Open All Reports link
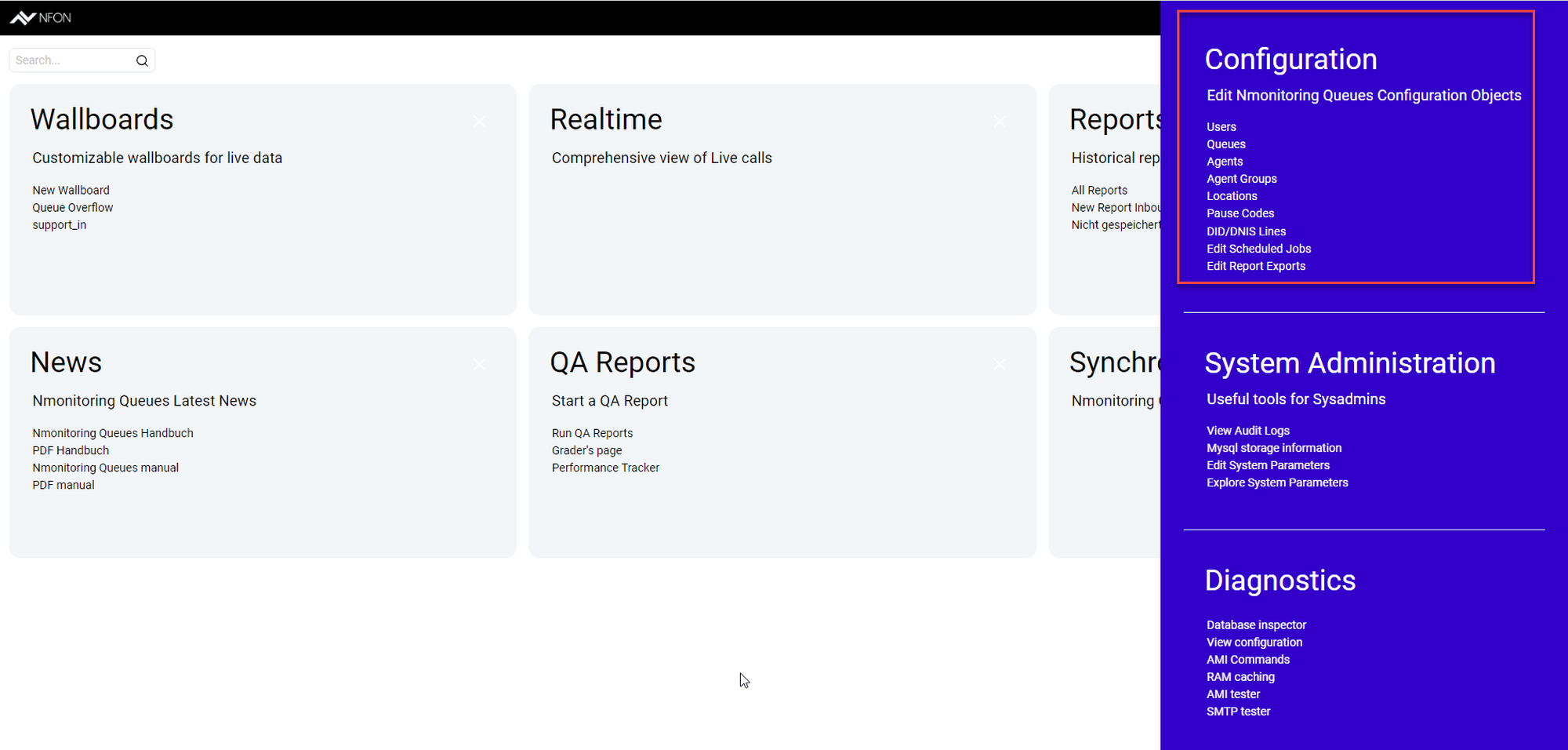The image size is (1568, 750). tap(1099, 190)
